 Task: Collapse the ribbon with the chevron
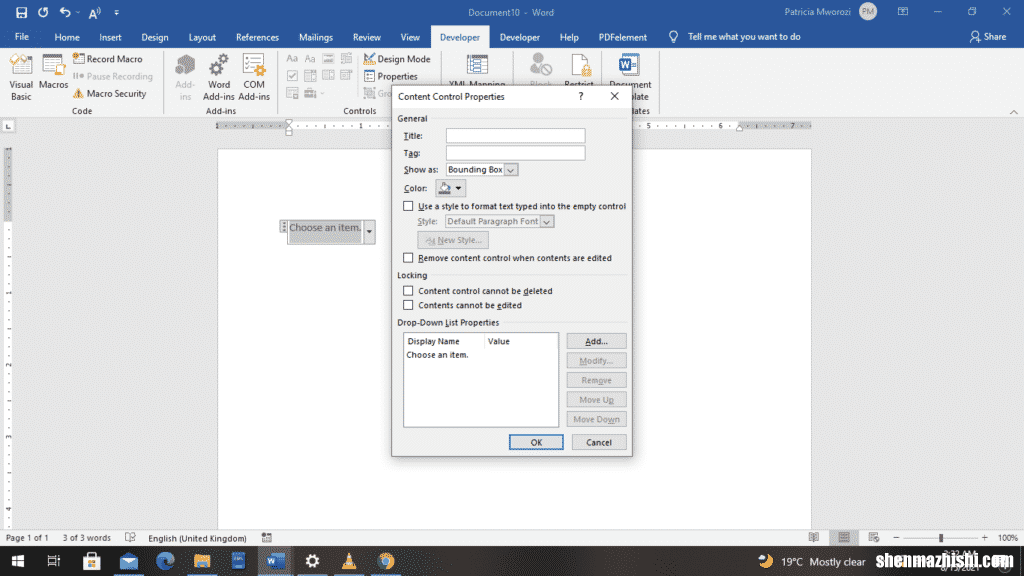coord(1014,112)
